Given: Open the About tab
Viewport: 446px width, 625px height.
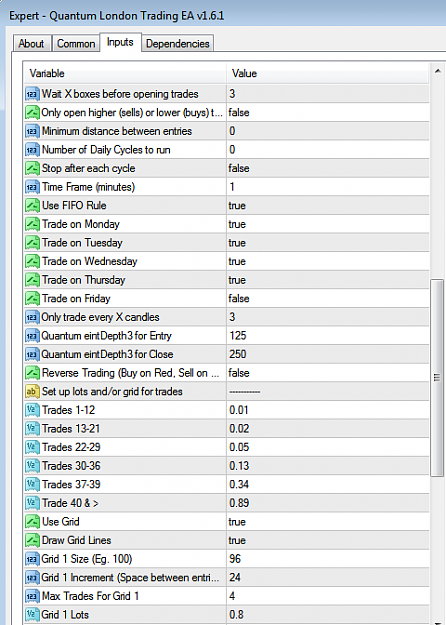Looking at the screenshot, I should (x=31, y=43).
